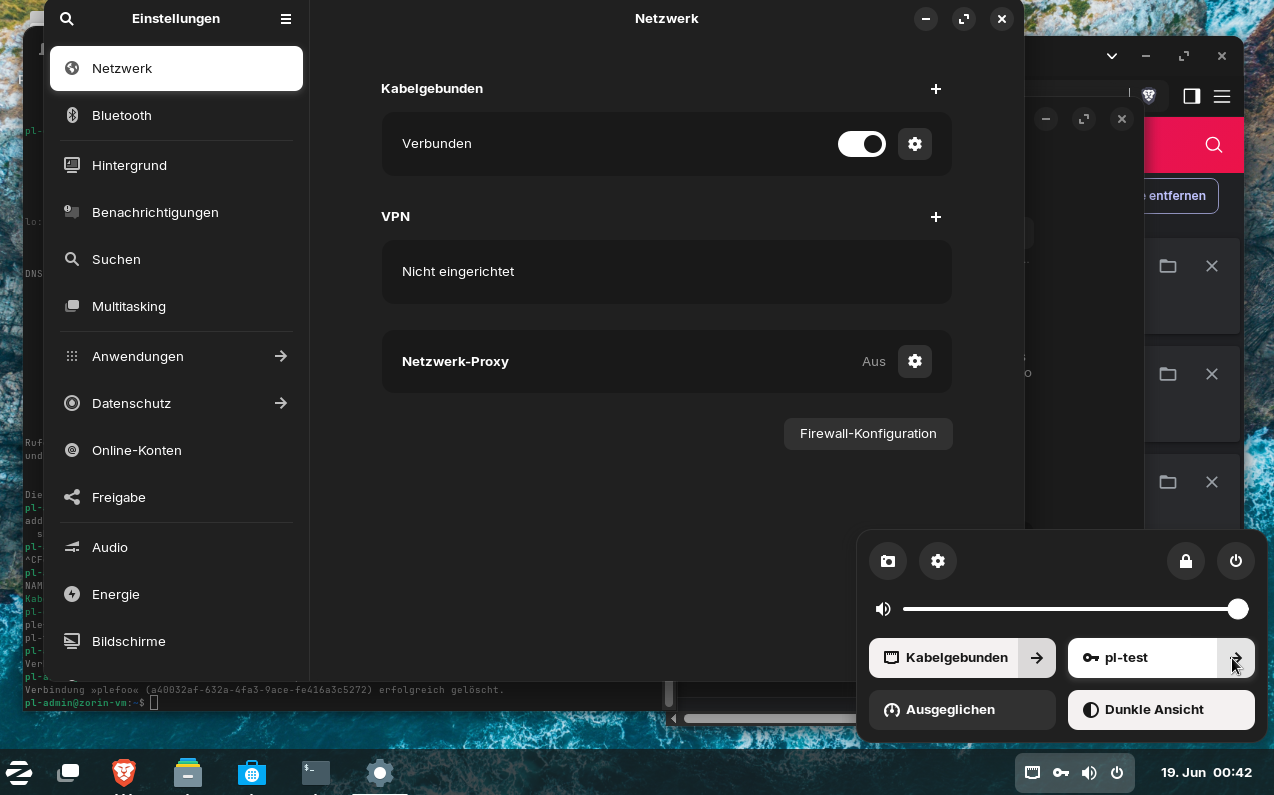Open search in the Einstellungen sidebar
The width and height of the screenshot is (1274, 795).
[67, 19]
